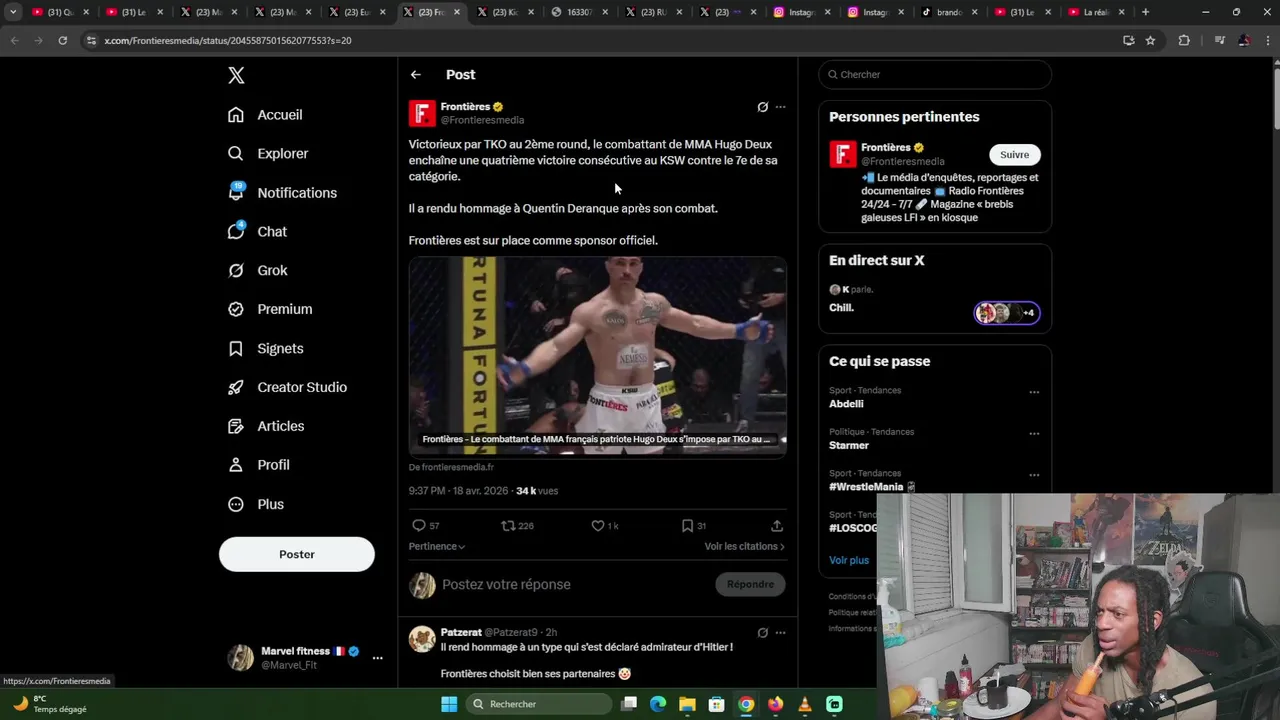The width and height of the screenshot is (1280, 720).
Task: Click Grok icon on Frontières post header
Action: (x=762, y=107)
